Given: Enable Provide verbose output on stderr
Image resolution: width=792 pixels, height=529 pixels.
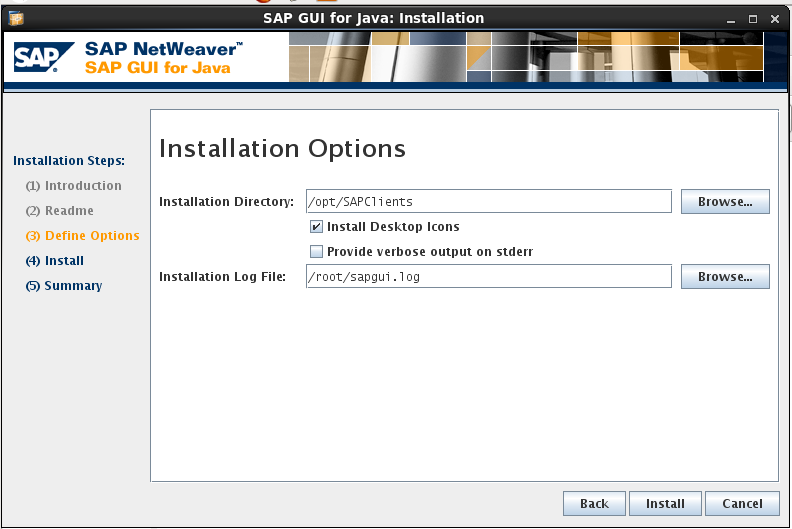Looking at the screenshot, I should click(316, 252).
